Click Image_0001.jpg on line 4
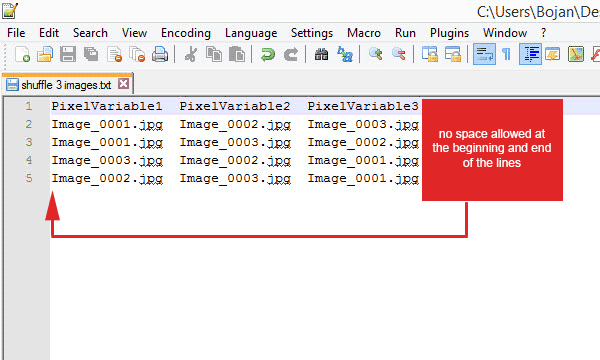The width and height of the screenshot is (600, 360). 363,160
